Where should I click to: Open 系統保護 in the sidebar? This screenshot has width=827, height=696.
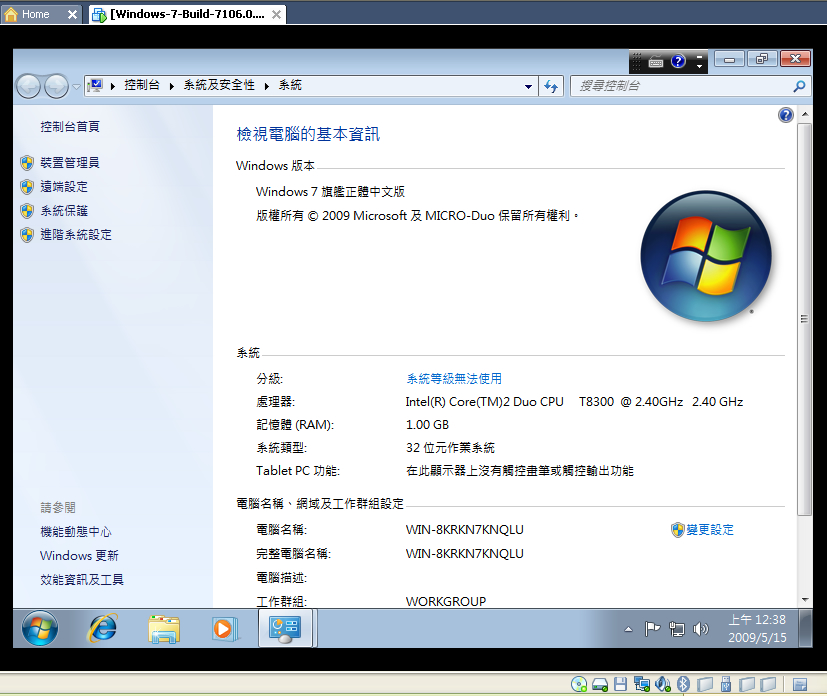point(64,211)
